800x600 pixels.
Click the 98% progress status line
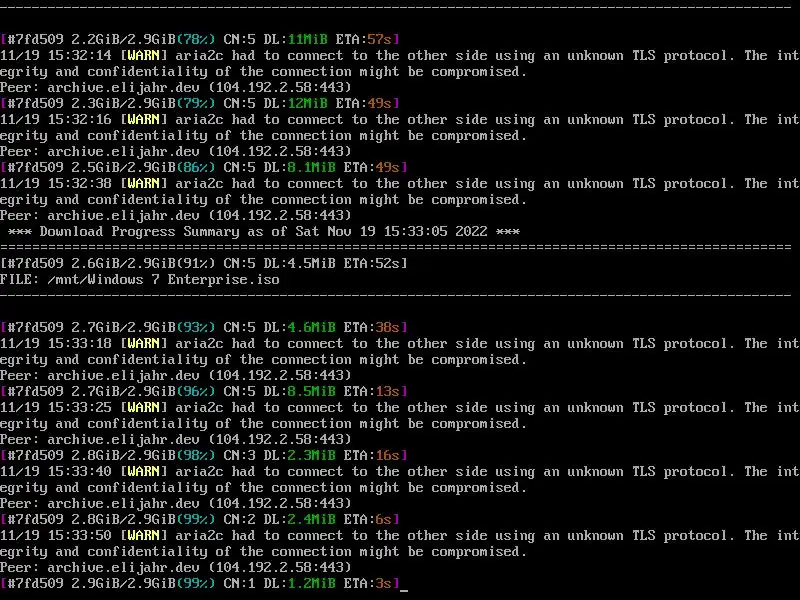click(x=204, y=455)
